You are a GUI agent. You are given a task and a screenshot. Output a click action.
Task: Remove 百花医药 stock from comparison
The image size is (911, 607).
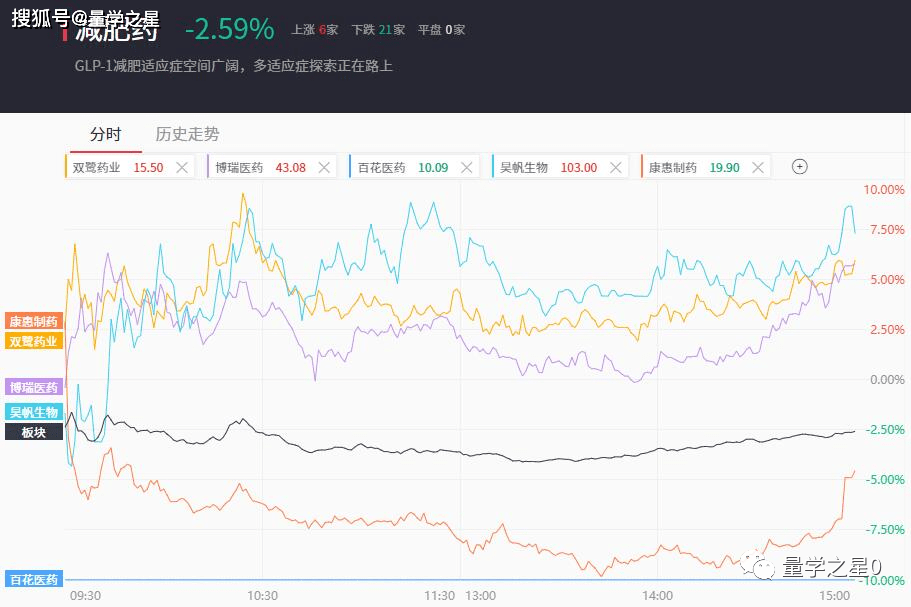(468, 168)
